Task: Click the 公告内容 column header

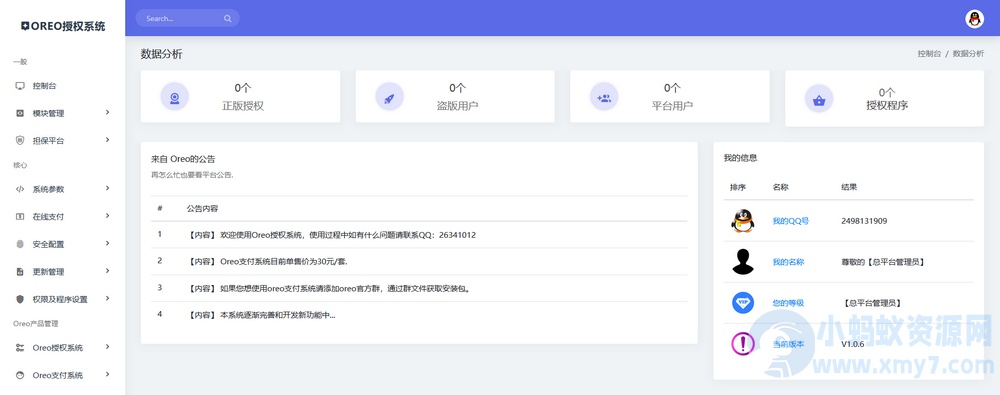Action: tap(202, 209)
